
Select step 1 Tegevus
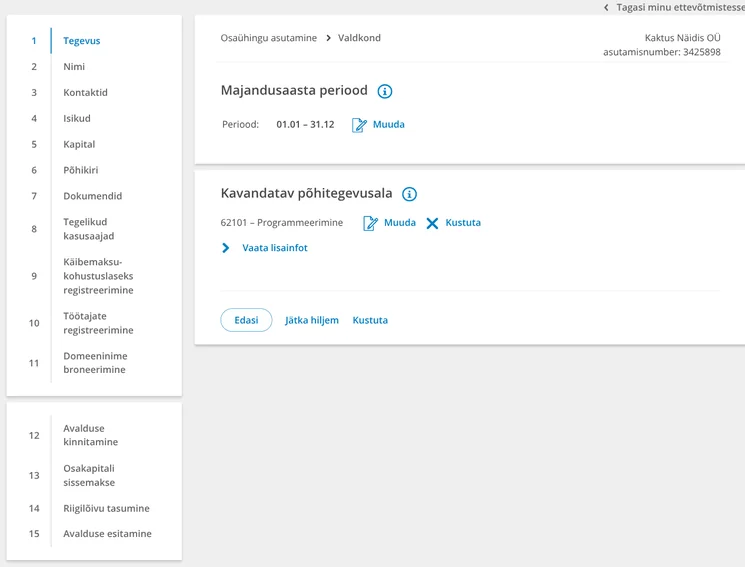82,41
